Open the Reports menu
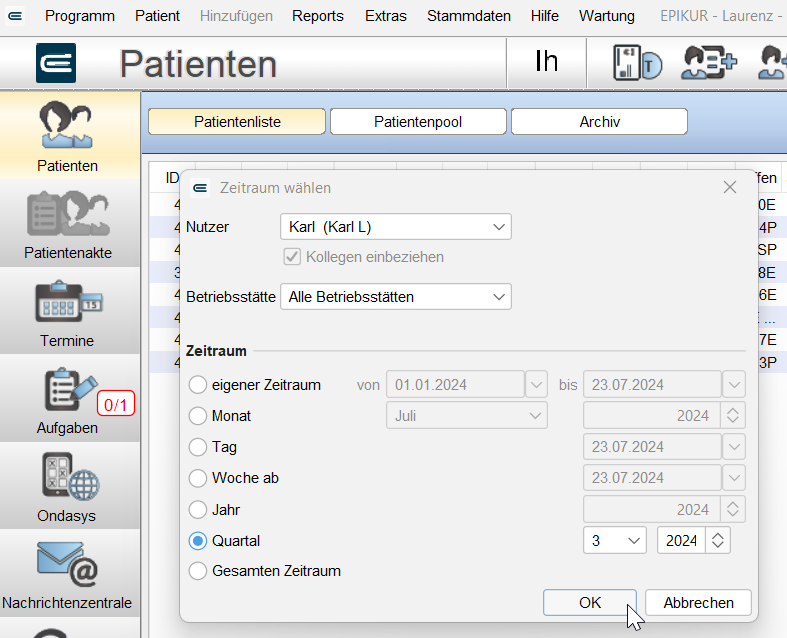Viewport: 787px width, 638px height. 318,16
